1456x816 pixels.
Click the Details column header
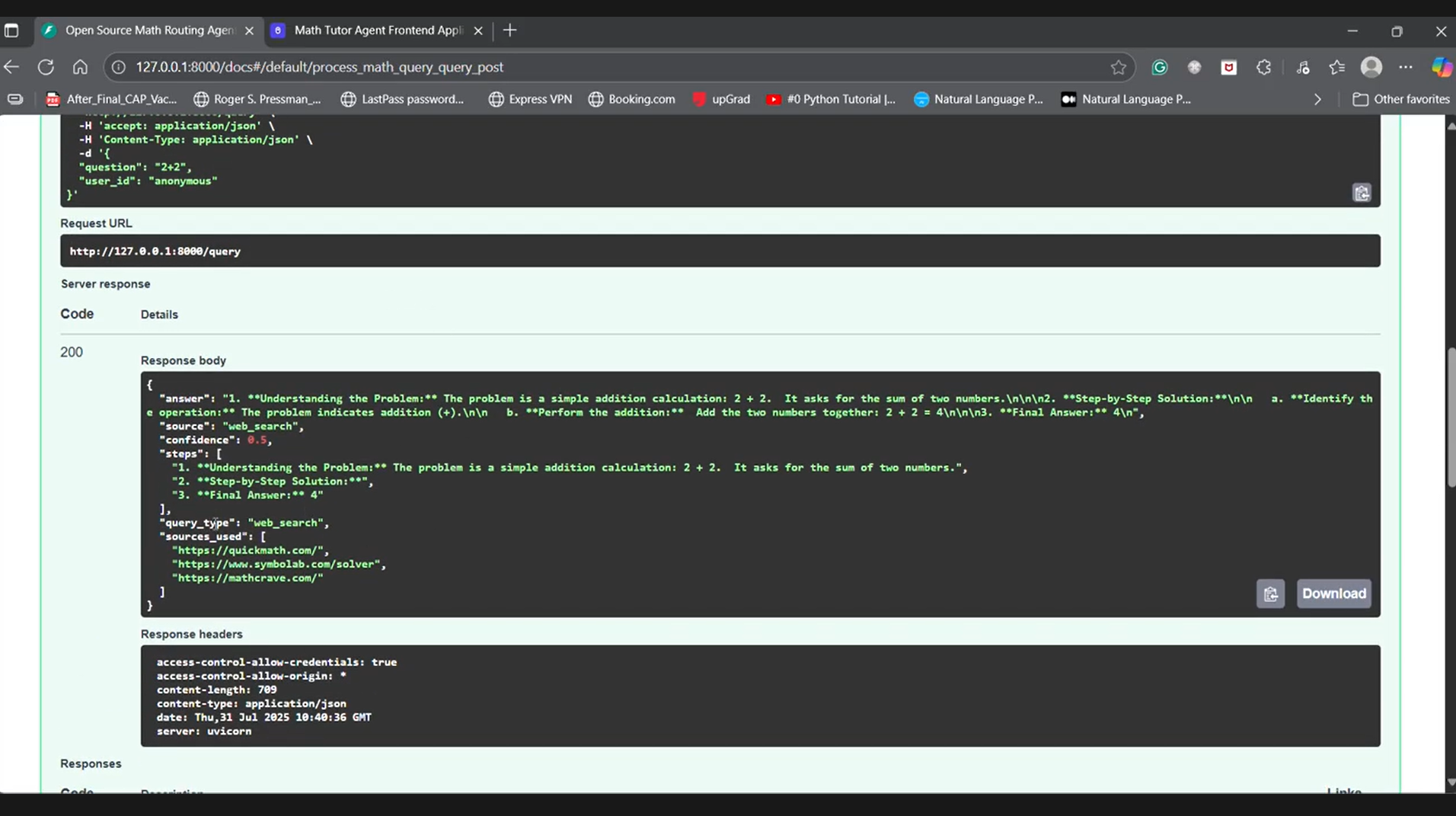tap(159, 315)
